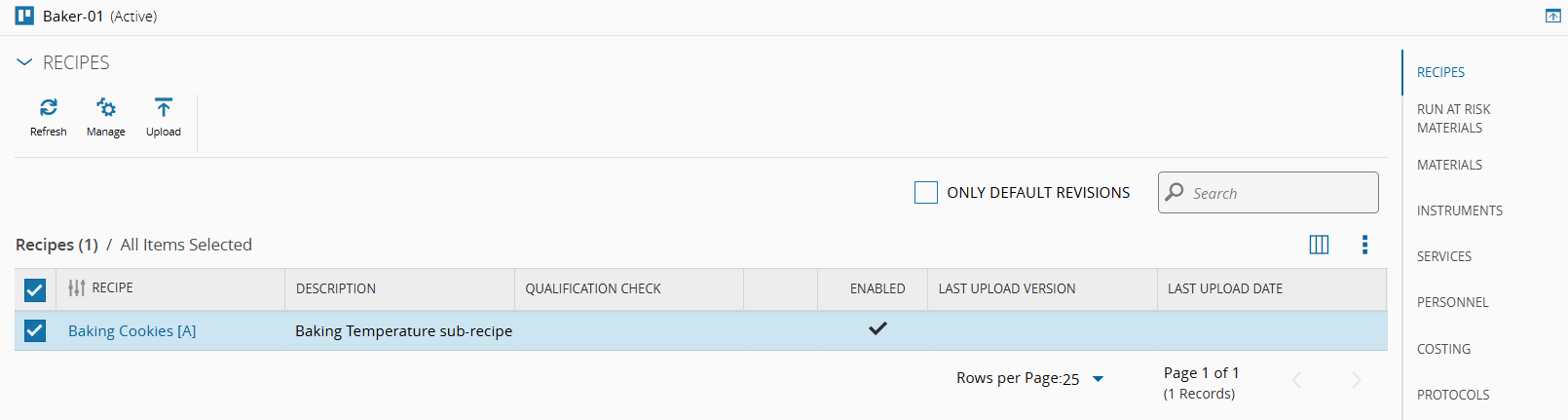The image size is (1568, 420).
Task: Click the sort icon in the Recipe column header
Action: pyautogui.click(x=77, y=288)
